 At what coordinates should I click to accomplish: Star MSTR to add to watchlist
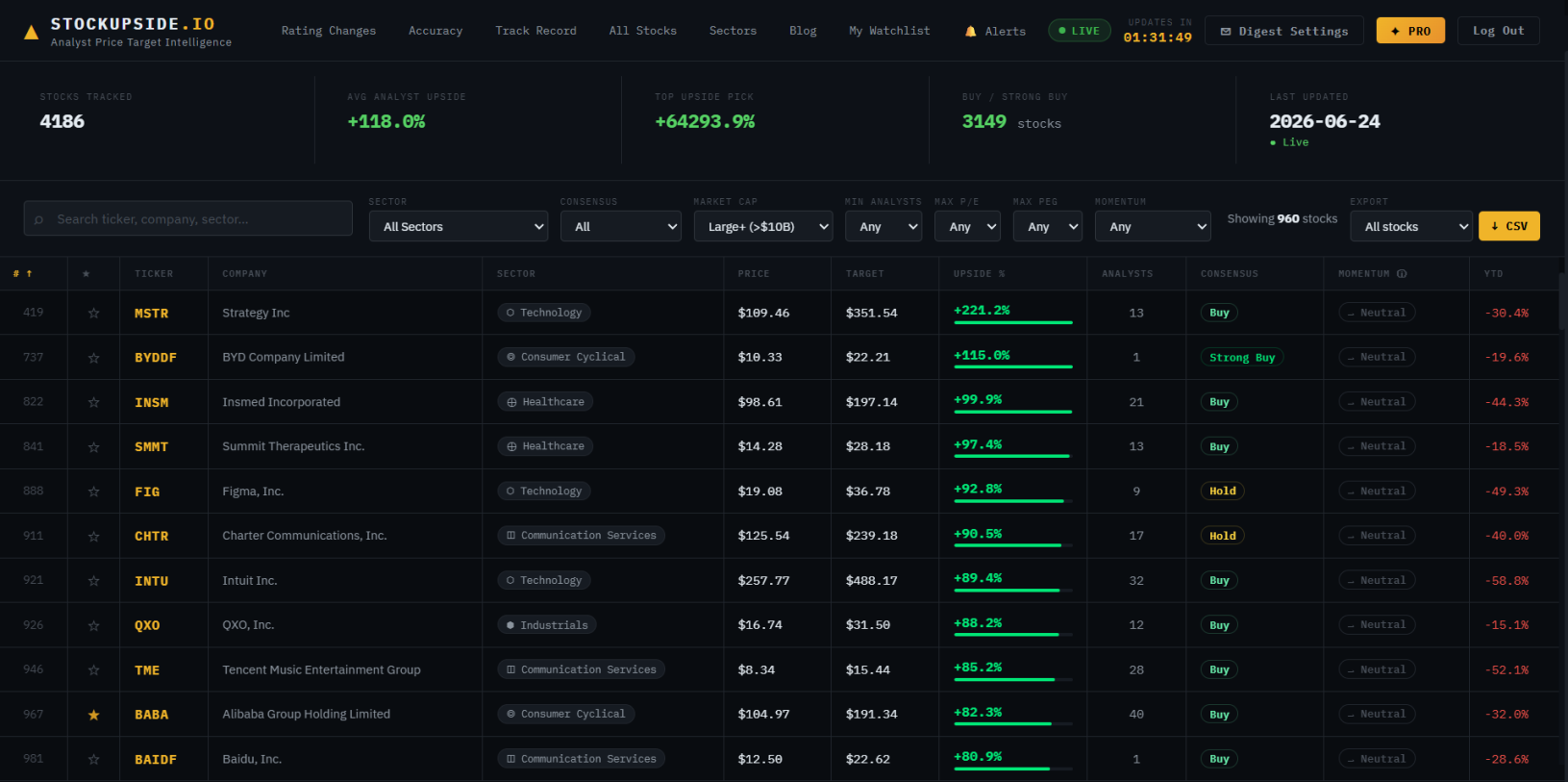click(x=93, y=313)
